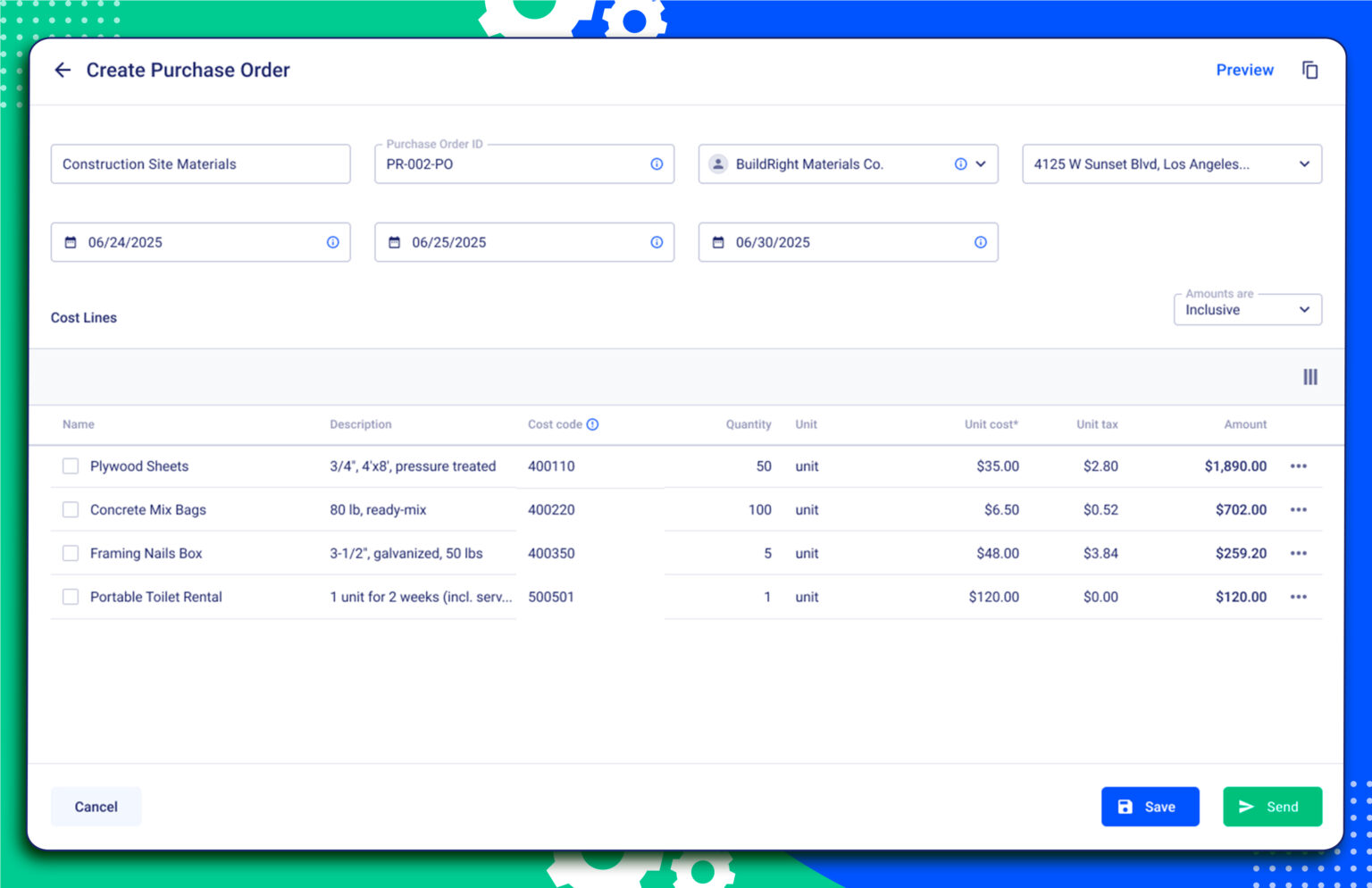The height and width of the screenshot is (888, 1372).
Task: Tick the Portable Toilet Rental checkbox
Action: pyautogui.click(x=70, y=596)
